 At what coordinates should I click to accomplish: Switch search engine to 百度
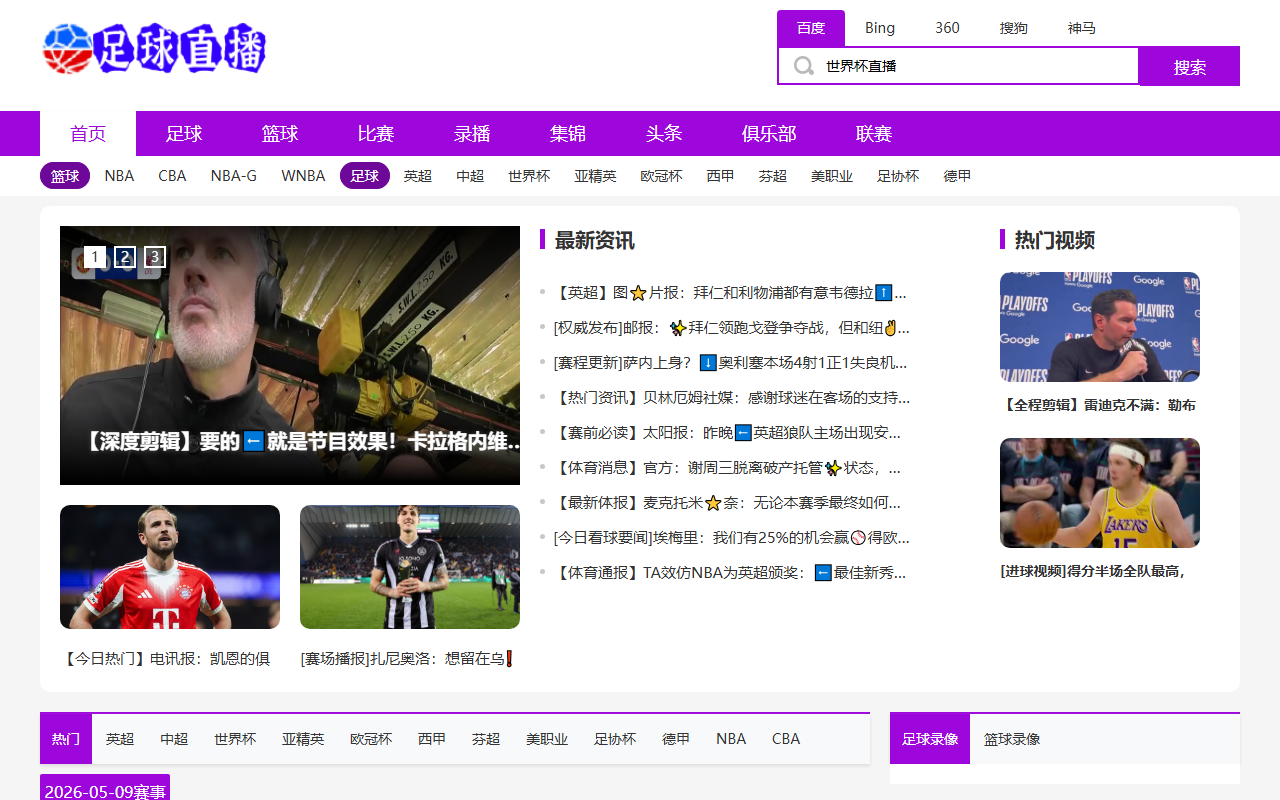811,28
